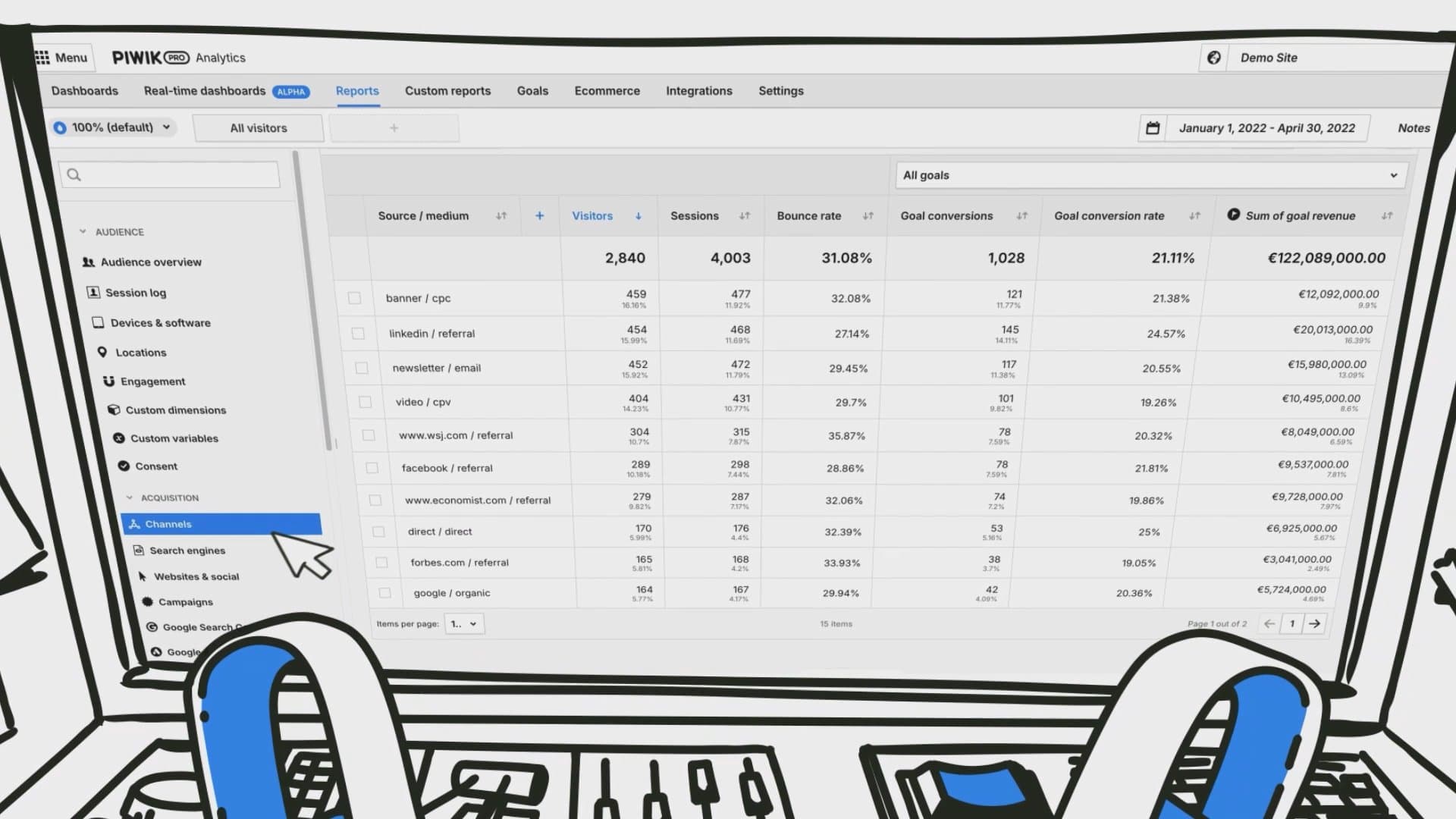Sort by the Bounce rate column arrows
The height and width of the screenshot is (819, 1456).
coord(868,216)
